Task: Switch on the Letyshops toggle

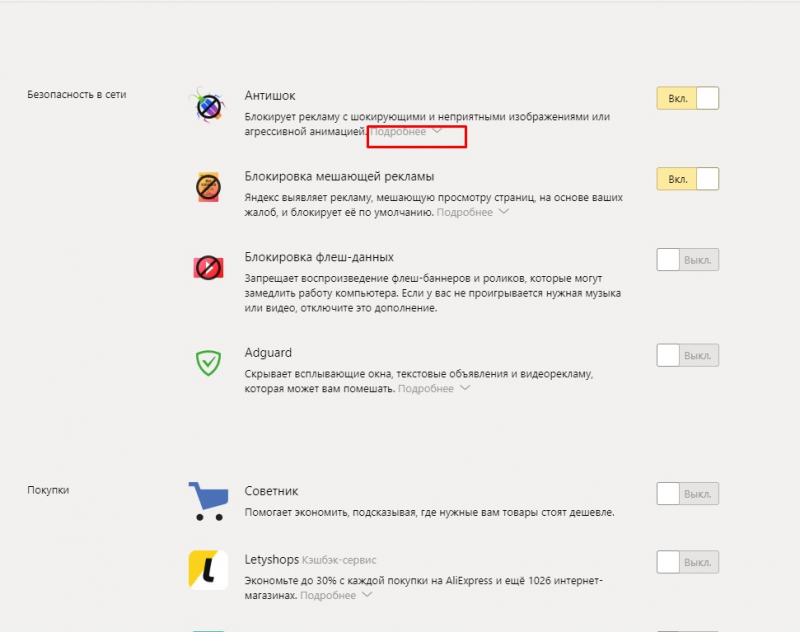Action: point(687,562)
